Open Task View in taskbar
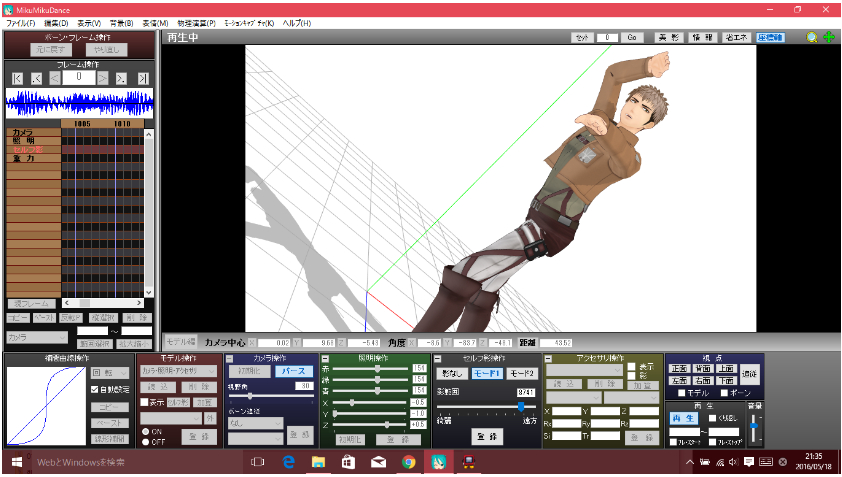842x477 pixels. tap(258, 462)
